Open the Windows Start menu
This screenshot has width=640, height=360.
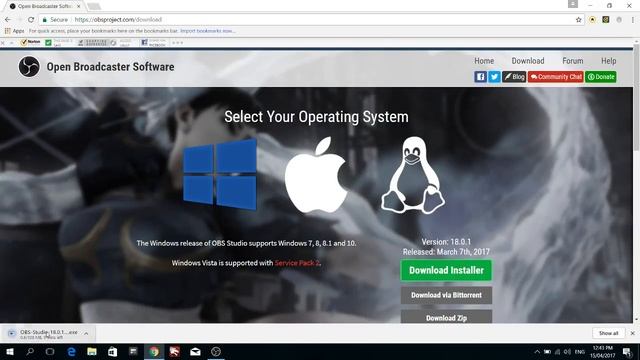pos(10,351)
